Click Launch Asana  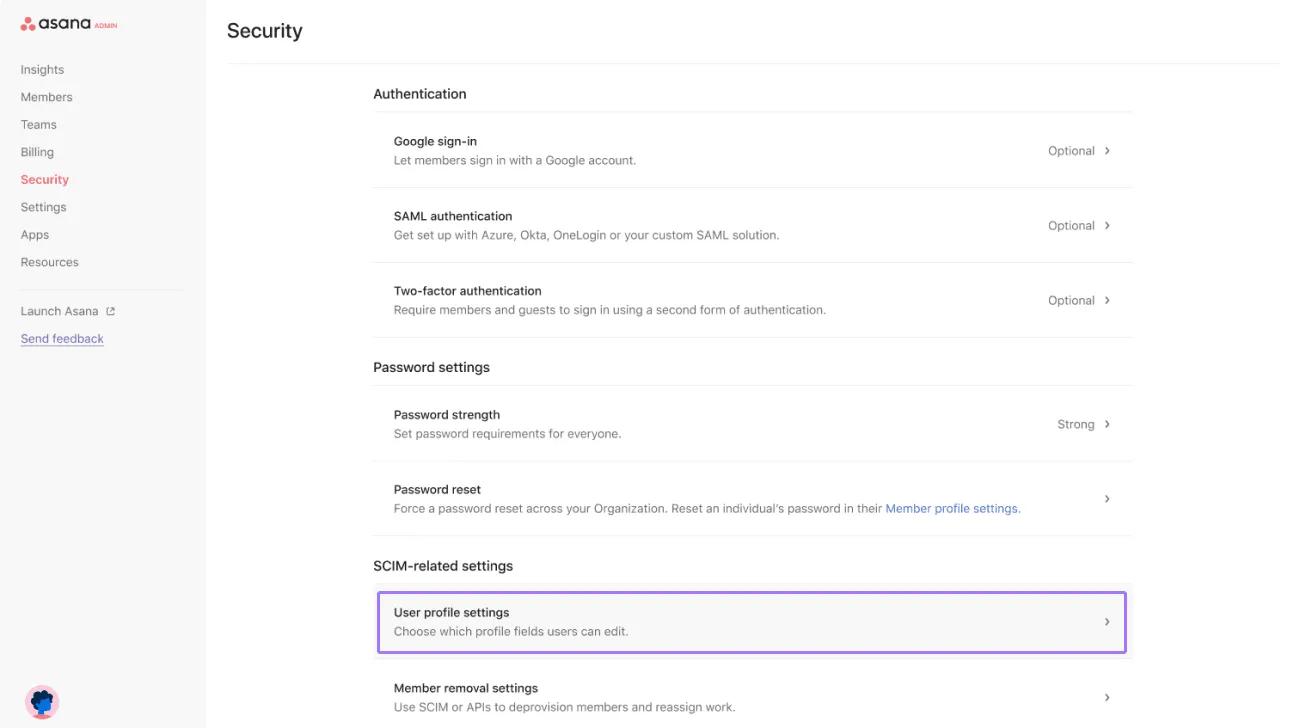click(x=59, y=310)
